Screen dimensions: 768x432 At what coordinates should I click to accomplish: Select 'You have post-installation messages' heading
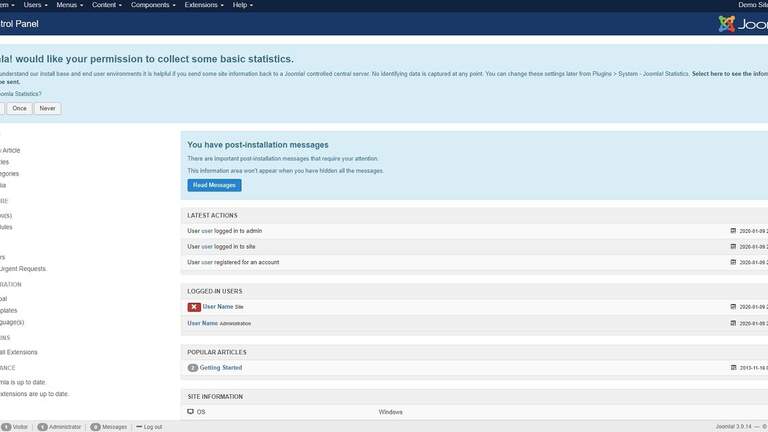click(x=258, y=145)
